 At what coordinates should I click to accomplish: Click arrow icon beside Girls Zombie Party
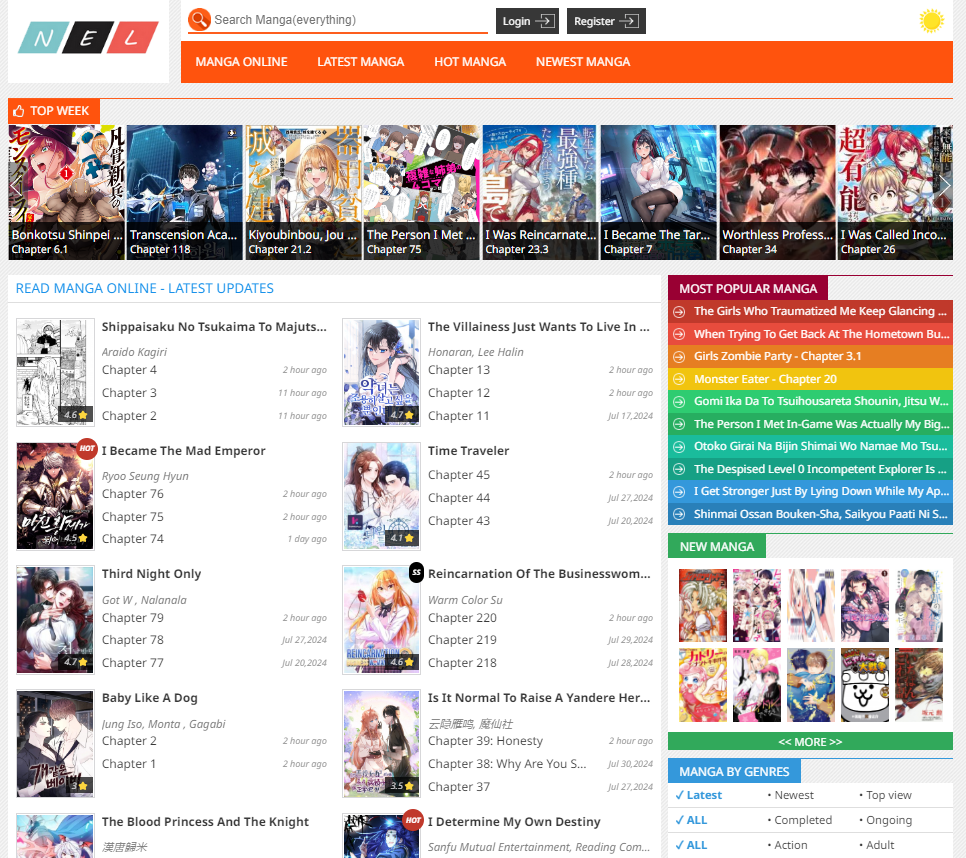tap(679, 357)
